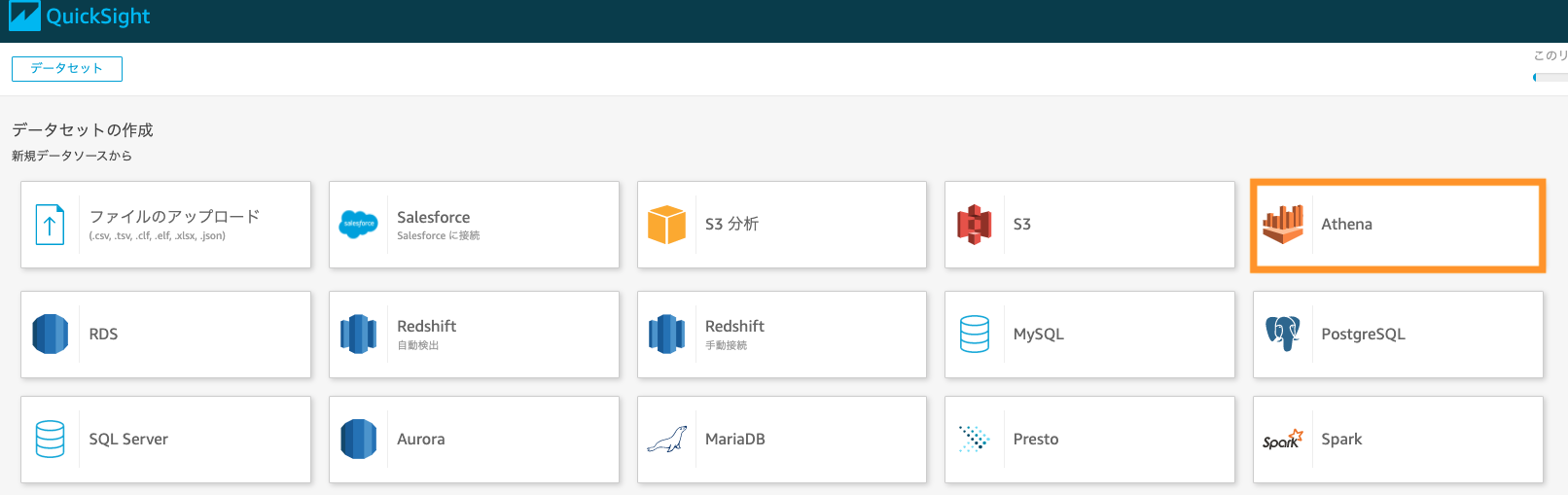Screen dimensions: 1568x495
Task: Click the SQL Server cylinder icon
Action: tap(50, 439)
